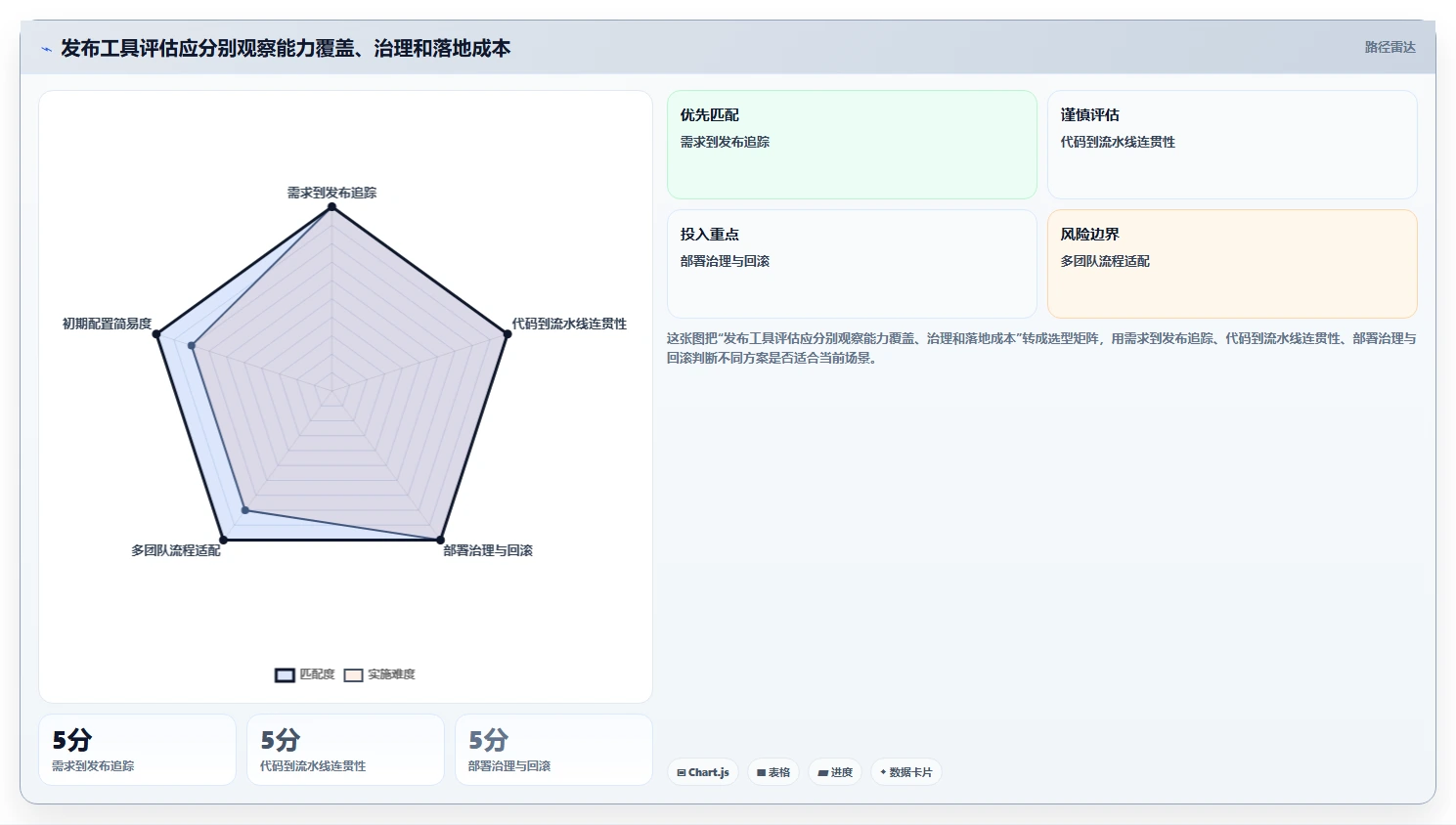This screenshot has width=1456, height=825.
Task: Click the radar axis label 多团队流程适配
Action: point(176,550)
